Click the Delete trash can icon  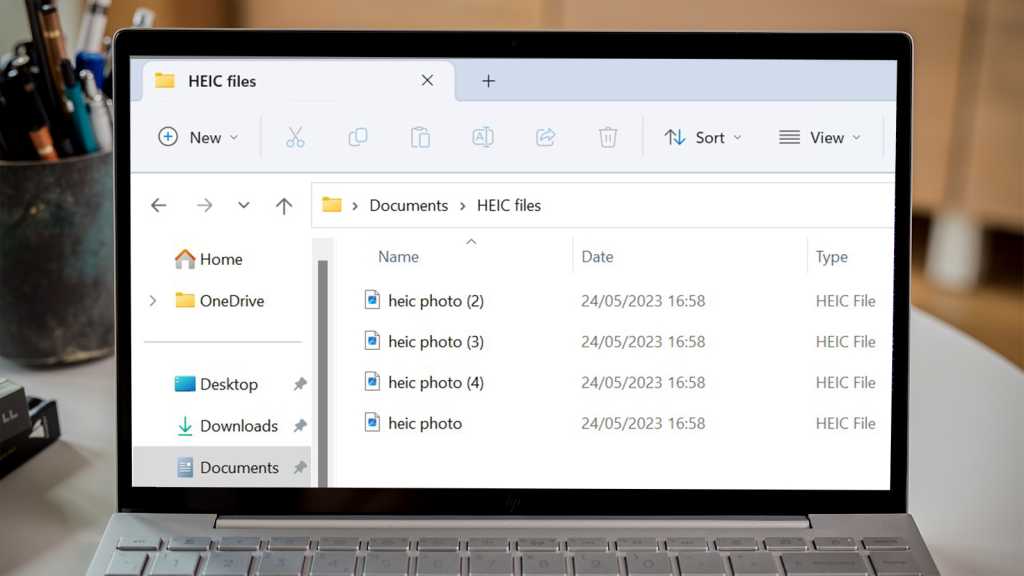[607, 137]
